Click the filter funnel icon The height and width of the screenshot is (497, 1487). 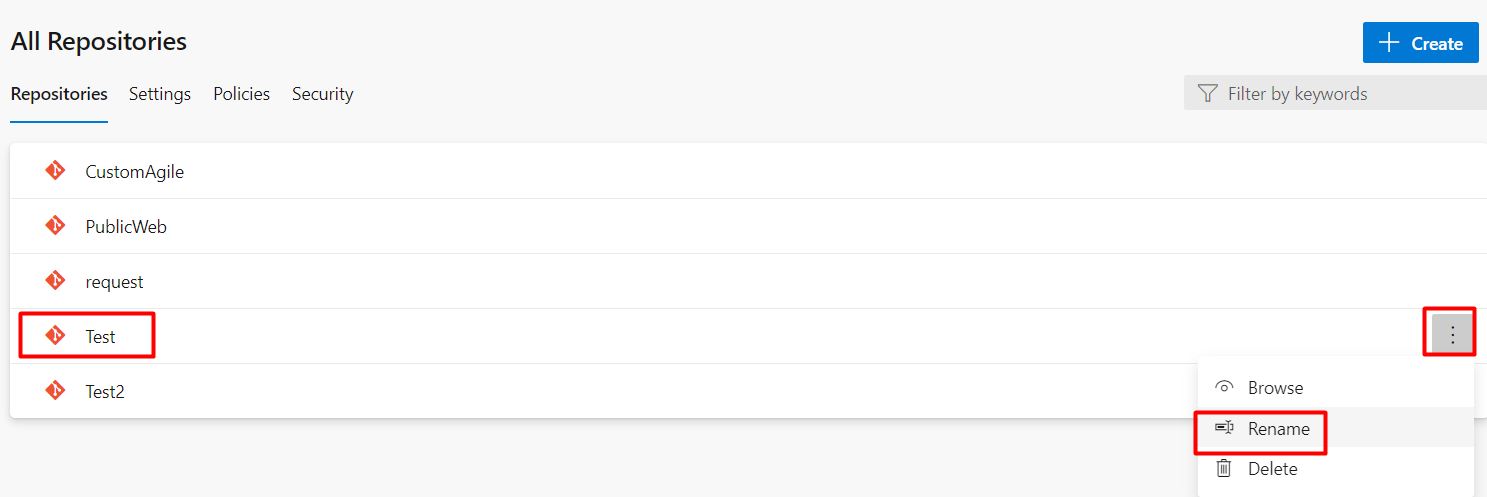click(1207, 93)
